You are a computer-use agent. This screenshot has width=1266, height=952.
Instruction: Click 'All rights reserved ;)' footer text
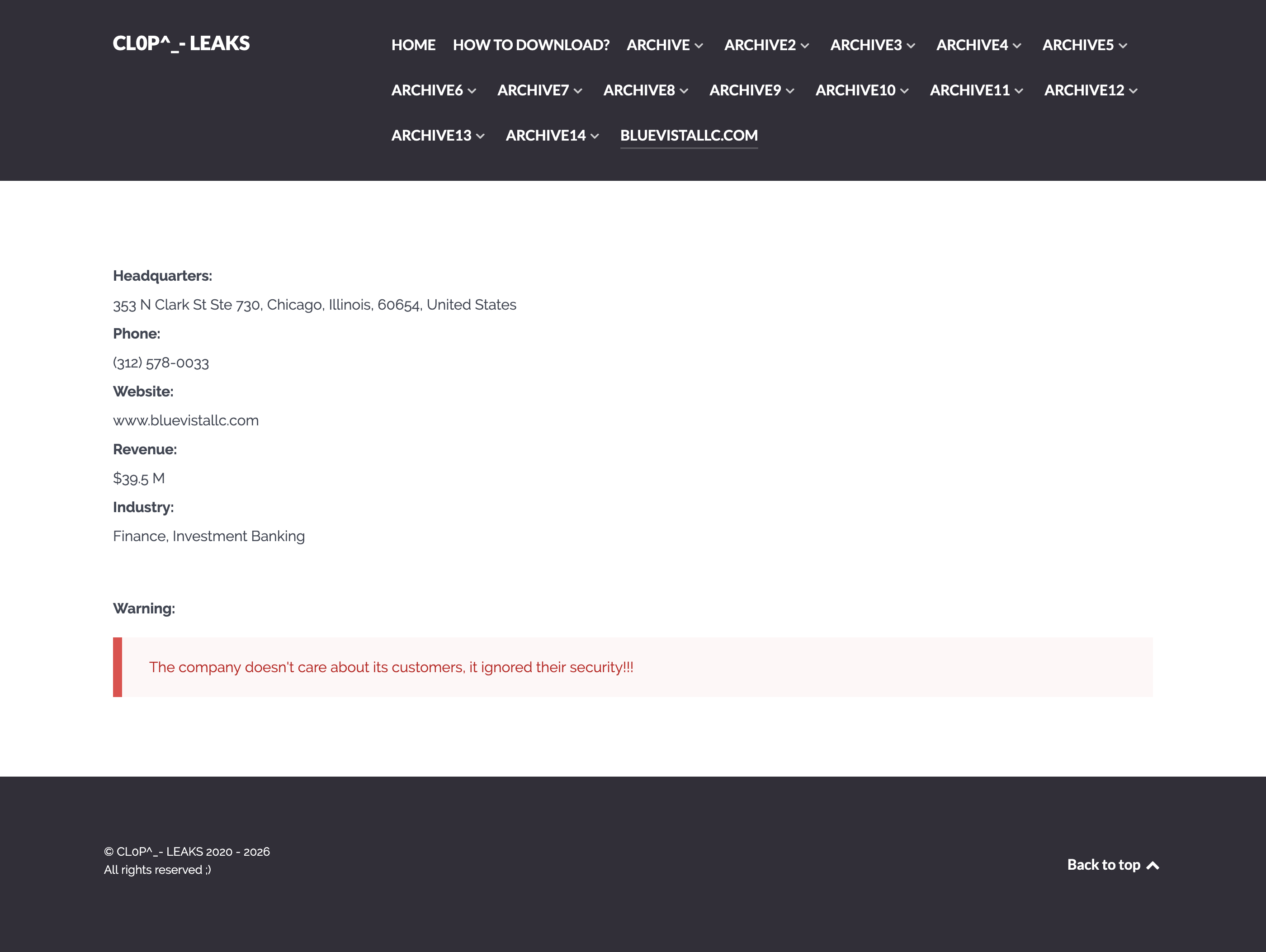(x=157, y=870)
